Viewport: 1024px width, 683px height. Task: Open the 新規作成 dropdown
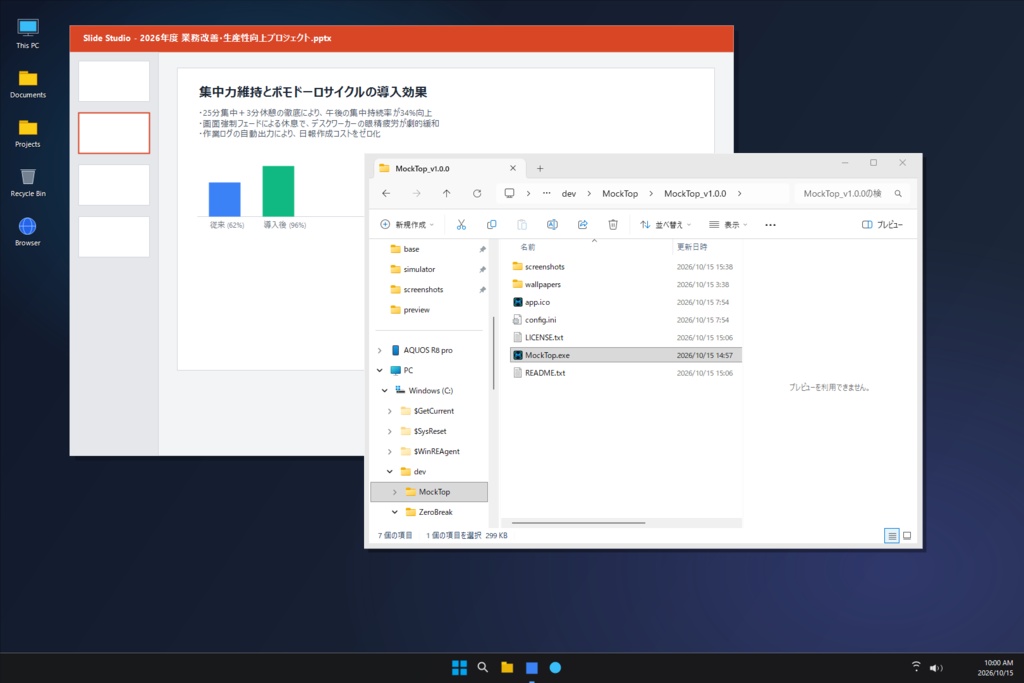[x=407, y=225]
